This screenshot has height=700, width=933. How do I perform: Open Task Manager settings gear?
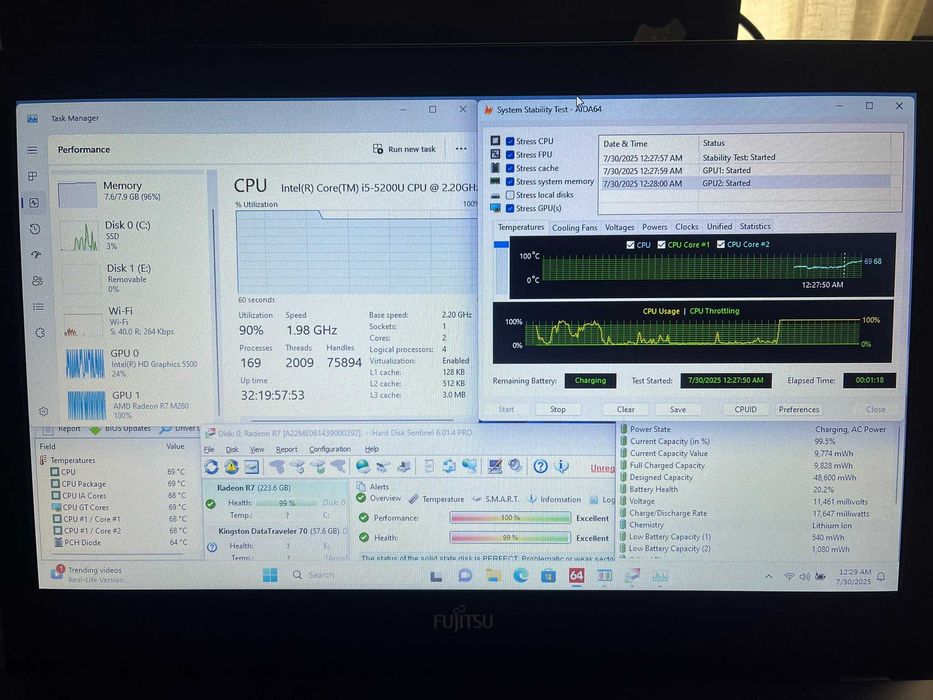click(x=43, y=411)
